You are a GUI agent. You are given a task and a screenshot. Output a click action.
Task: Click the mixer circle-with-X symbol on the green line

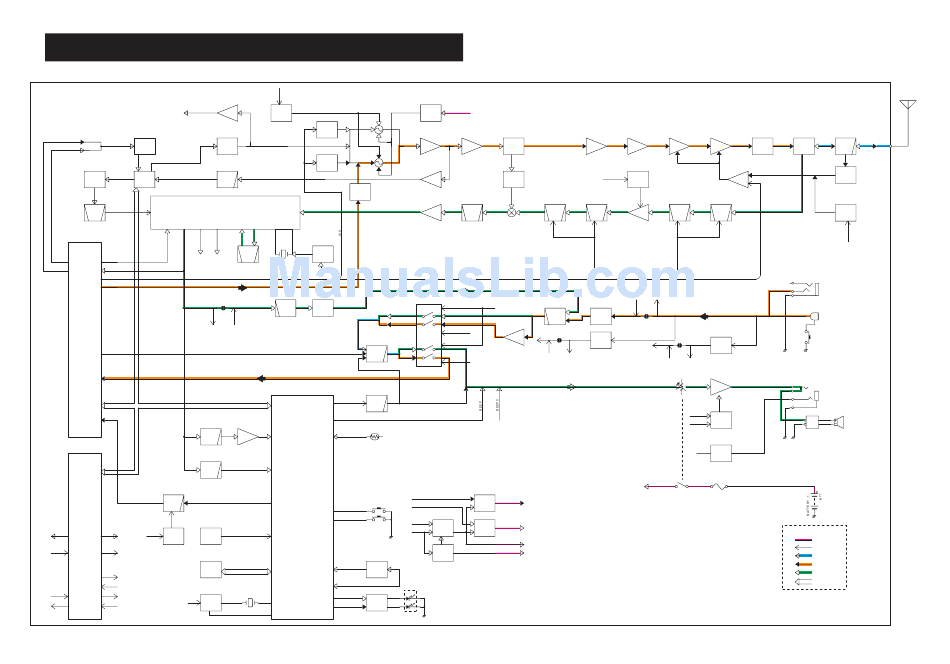(512, 212)
